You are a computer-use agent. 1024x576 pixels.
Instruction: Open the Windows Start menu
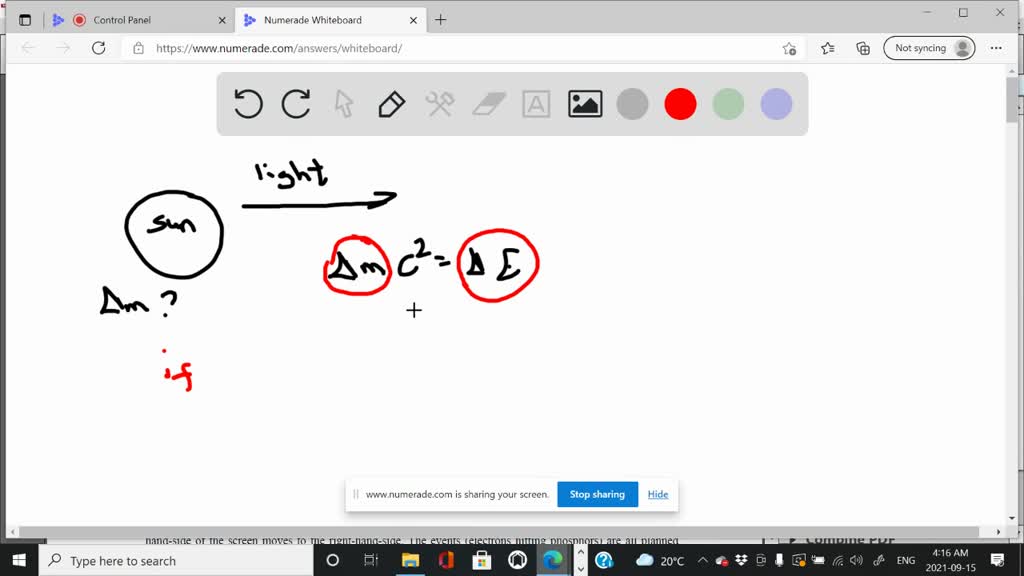[19, 560]
